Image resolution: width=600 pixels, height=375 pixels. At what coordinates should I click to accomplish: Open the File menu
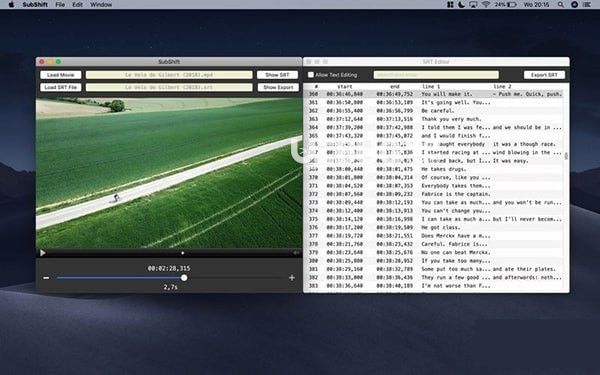[60, 5]
